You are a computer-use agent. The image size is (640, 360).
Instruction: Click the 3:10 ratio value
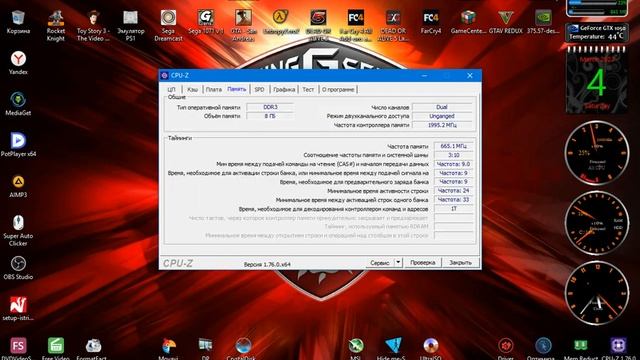[453, 155]
